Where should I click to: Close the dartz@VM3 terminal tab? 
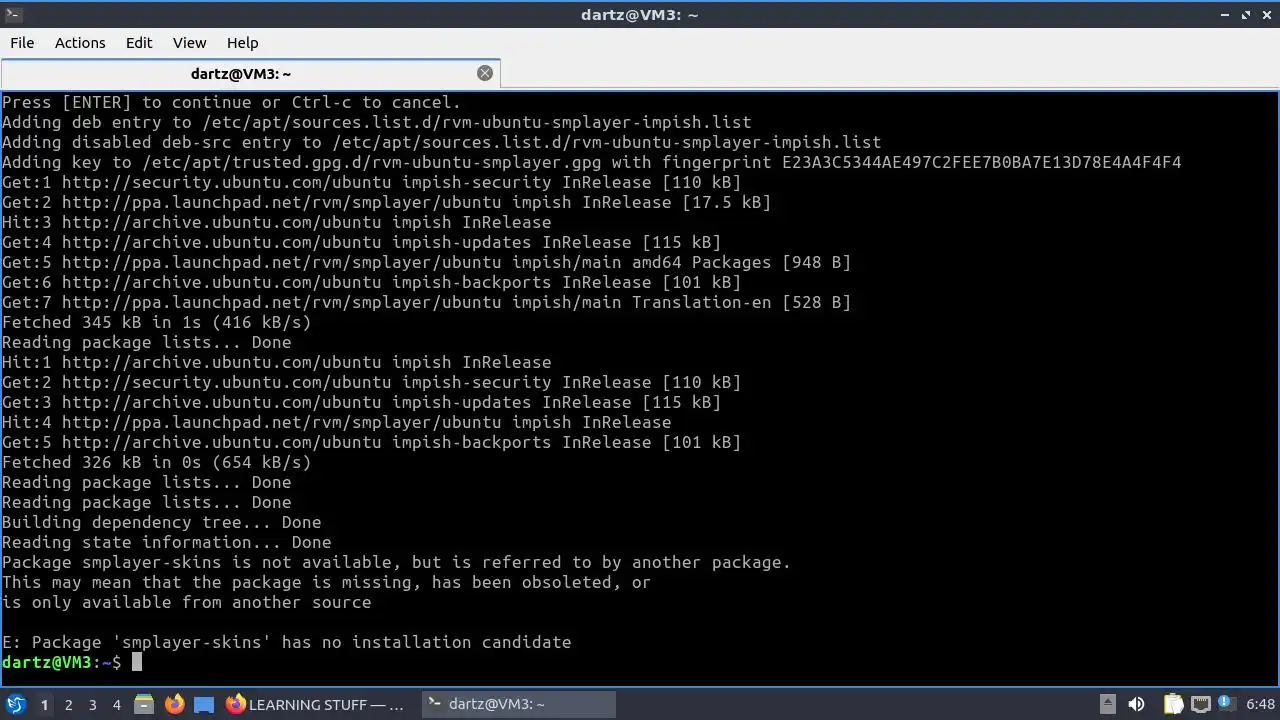pyautogui.click(x=485, y=73)
